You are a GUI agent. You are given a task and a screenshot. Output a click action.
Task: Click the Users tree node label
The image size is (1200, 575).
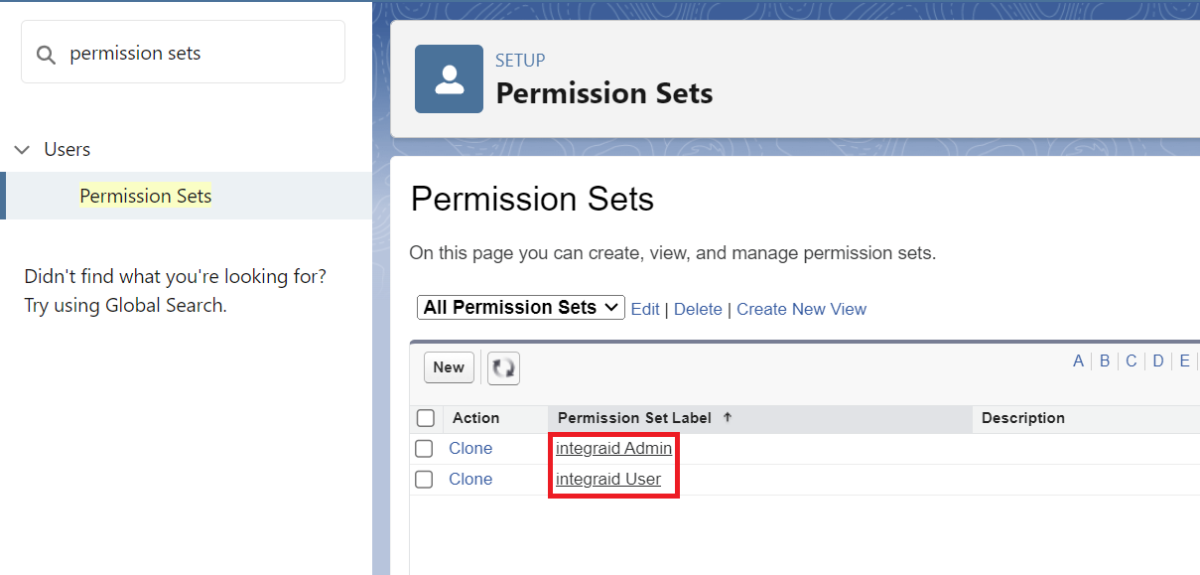[x=67, y=149]
